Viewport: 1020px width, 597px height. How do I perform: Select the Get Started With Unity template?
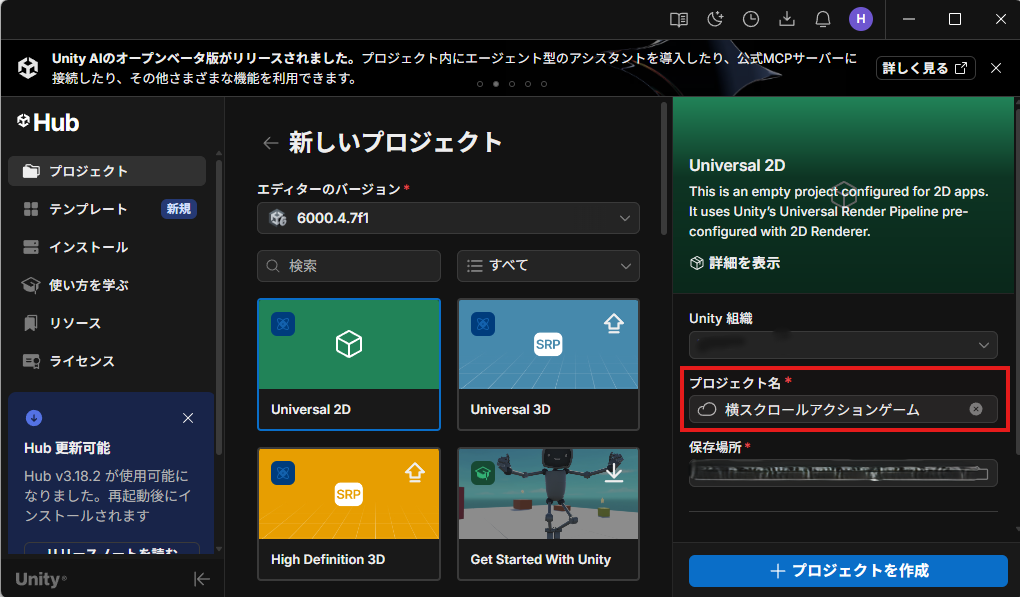[548, 514]
